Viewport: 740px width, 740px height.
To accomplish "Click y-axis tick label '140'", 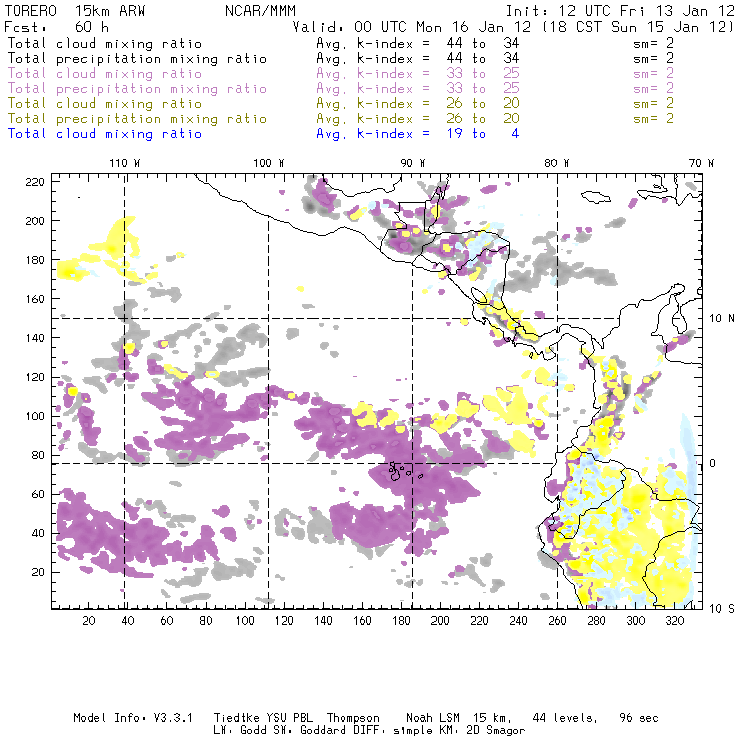I will pos(35,338).
